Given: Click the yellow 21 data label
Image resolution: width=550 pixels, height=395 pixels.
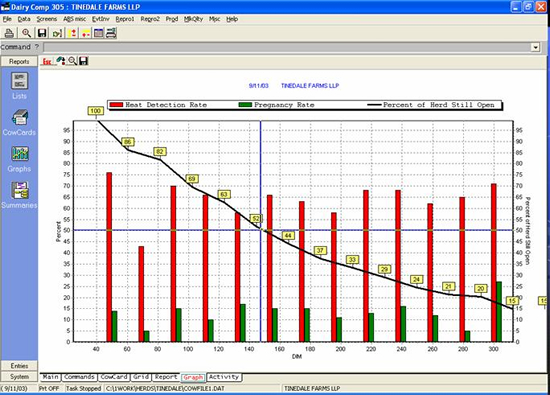Looking at the screenshot, I should [449, 287].
